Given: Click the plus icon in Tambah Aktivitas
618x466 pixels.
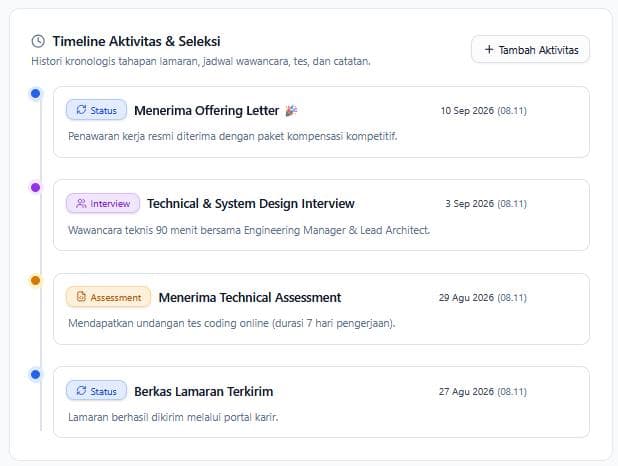Looking at the screenshot, I should click(x=489, y=49).
